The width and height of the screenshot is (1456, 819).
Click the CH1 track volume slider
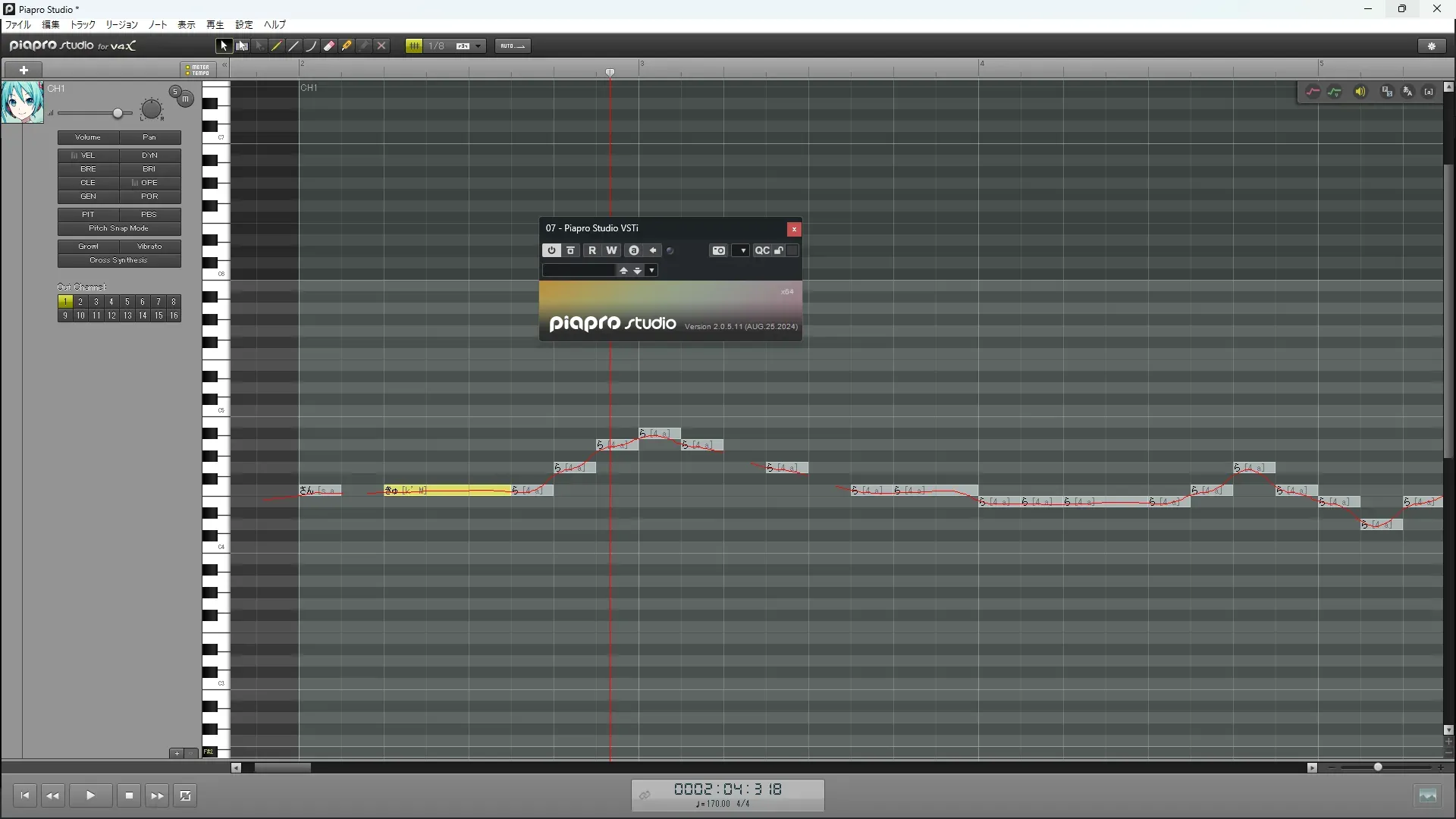point(118,114)
